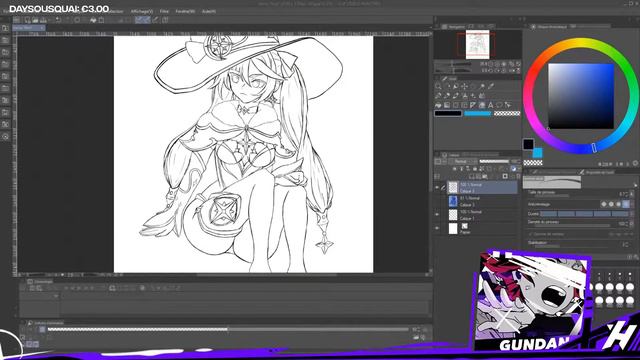
Task: Select the Auto select wand tool
Action: [x=482, y=86]
